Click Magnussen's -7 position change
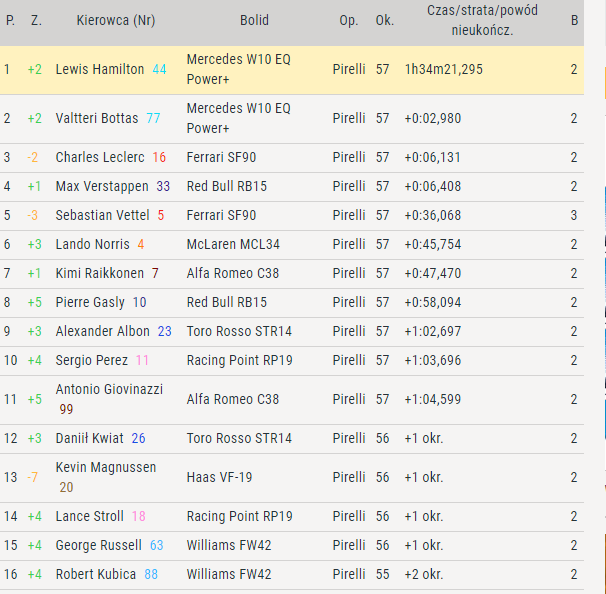Viewport: 606px width, 594px height. (32, 477)
